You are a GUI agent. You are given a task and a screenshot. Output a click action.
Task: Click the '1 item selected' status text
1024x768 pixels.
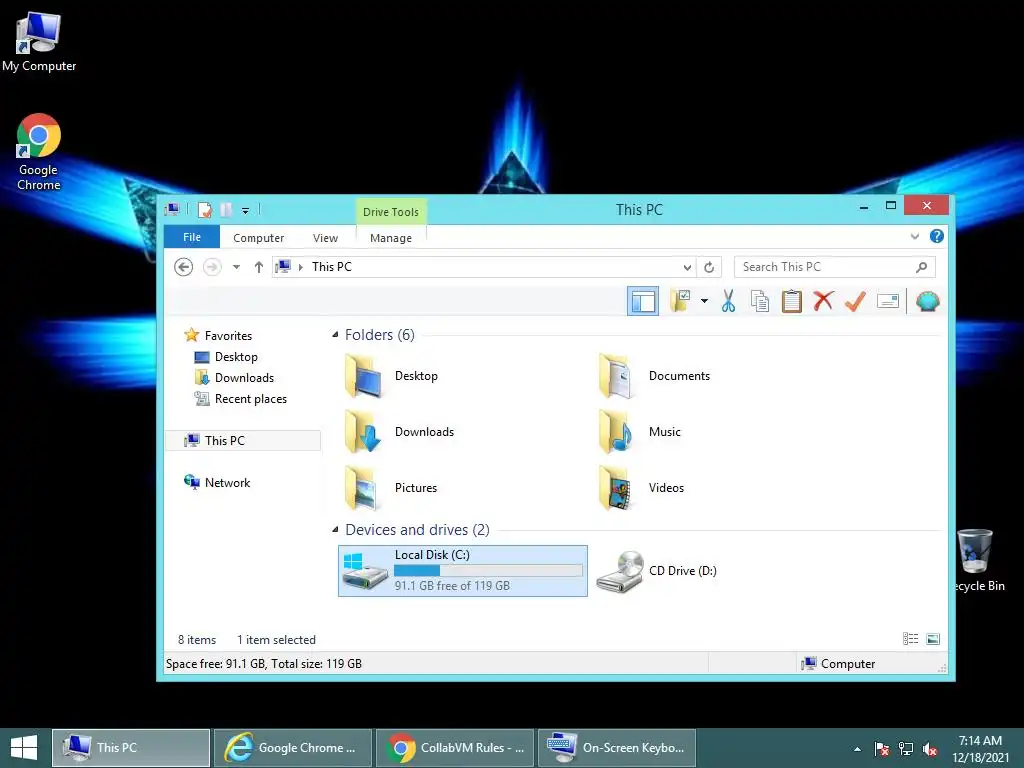[x=276, y=640]
